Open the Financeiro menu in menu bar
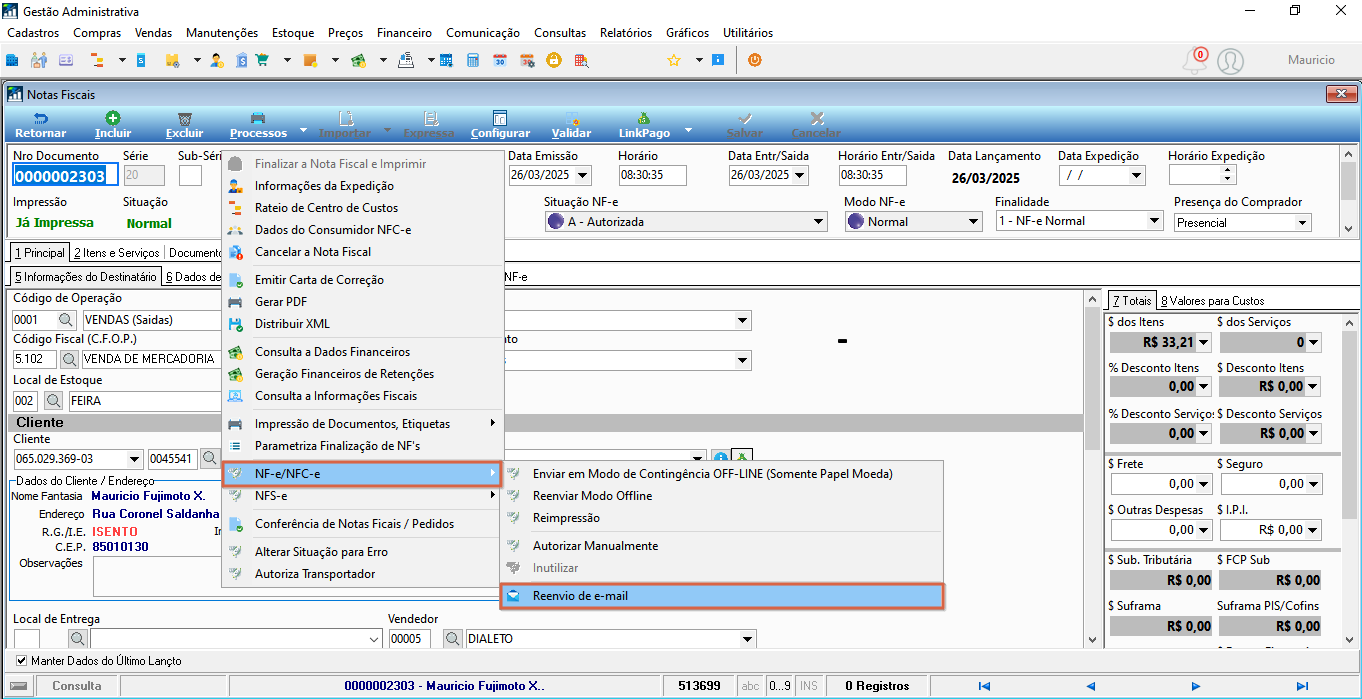The image size is (1362, 699). (x=405, y=33)
